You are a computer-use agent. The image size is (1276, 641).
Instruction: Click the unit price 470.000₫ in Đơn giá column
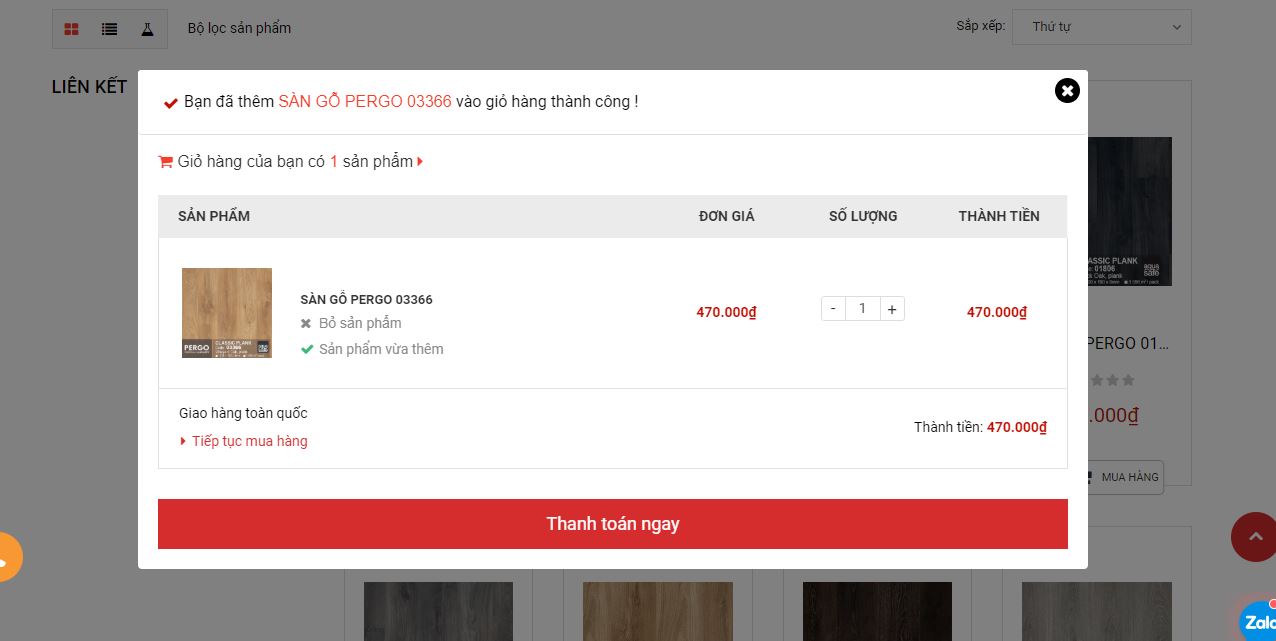click(x=727, y=312)
